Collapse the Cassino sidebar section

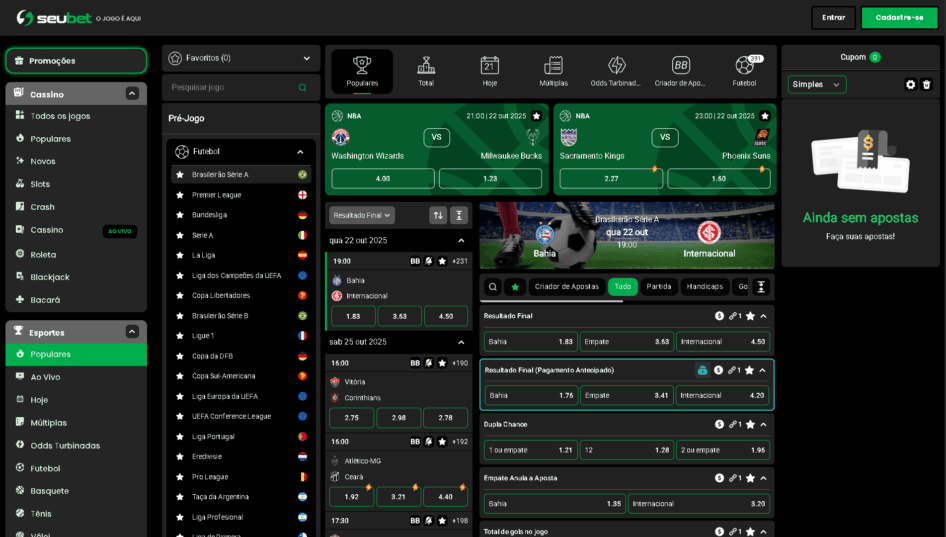pos(132,94)
